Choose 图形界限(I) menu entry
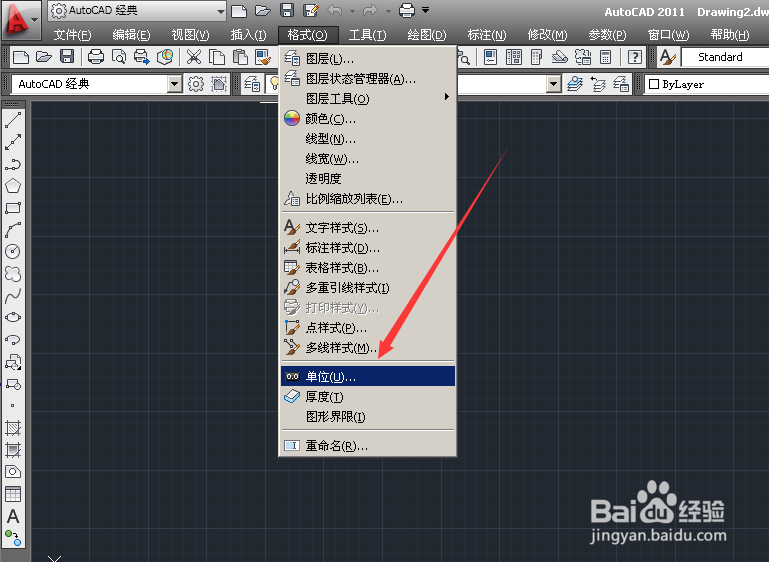 367,417
